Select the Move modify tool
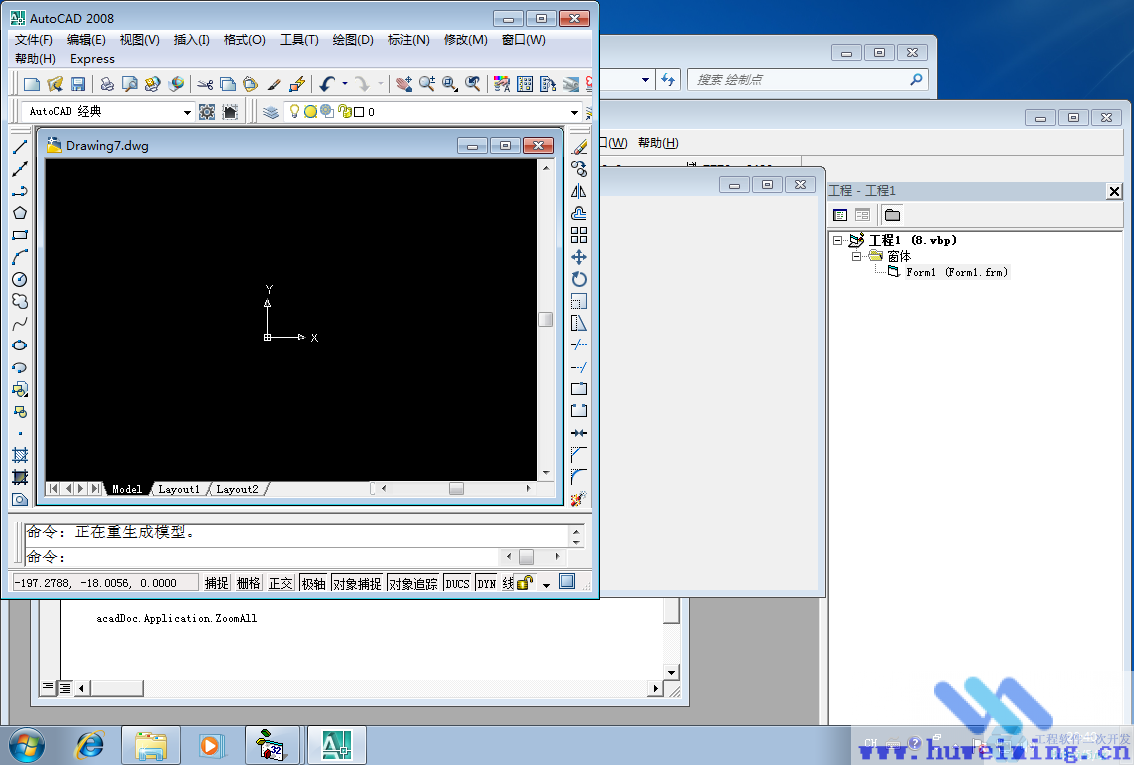This screenshot has height=765, width=1134. (579, 257)
